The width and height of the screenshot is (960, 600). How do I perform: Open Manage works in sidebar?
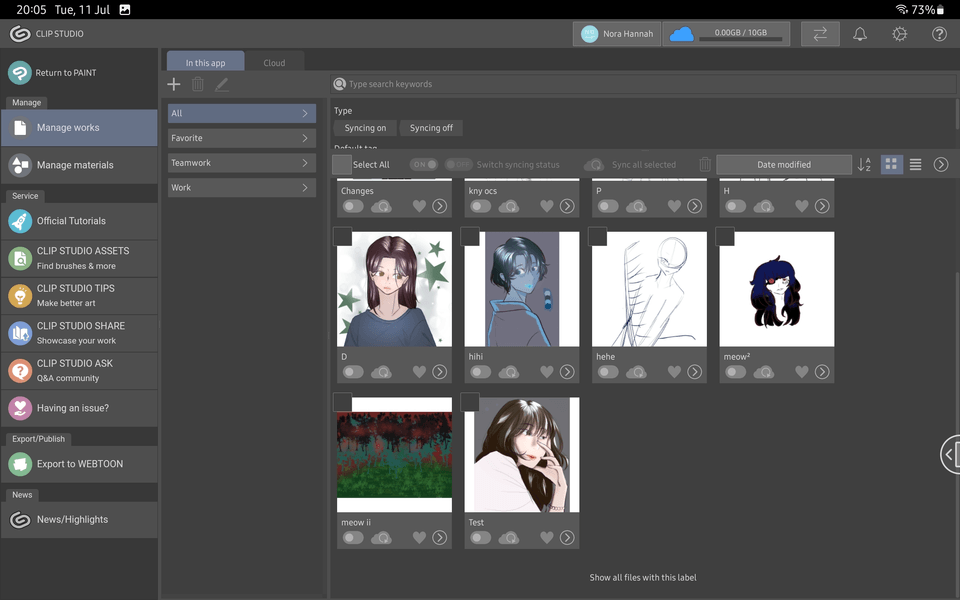(79, 128)
